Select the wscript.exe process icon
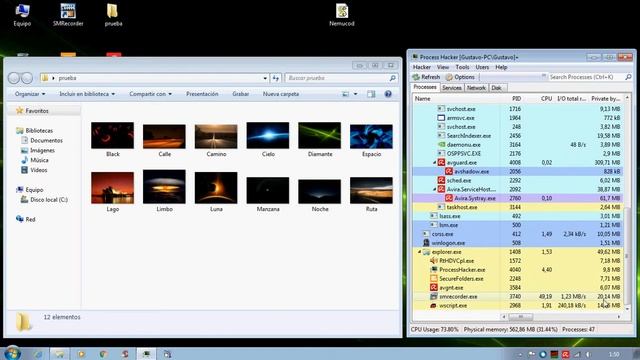The width and height of the screenshot is (640, 360). point(434,305)
